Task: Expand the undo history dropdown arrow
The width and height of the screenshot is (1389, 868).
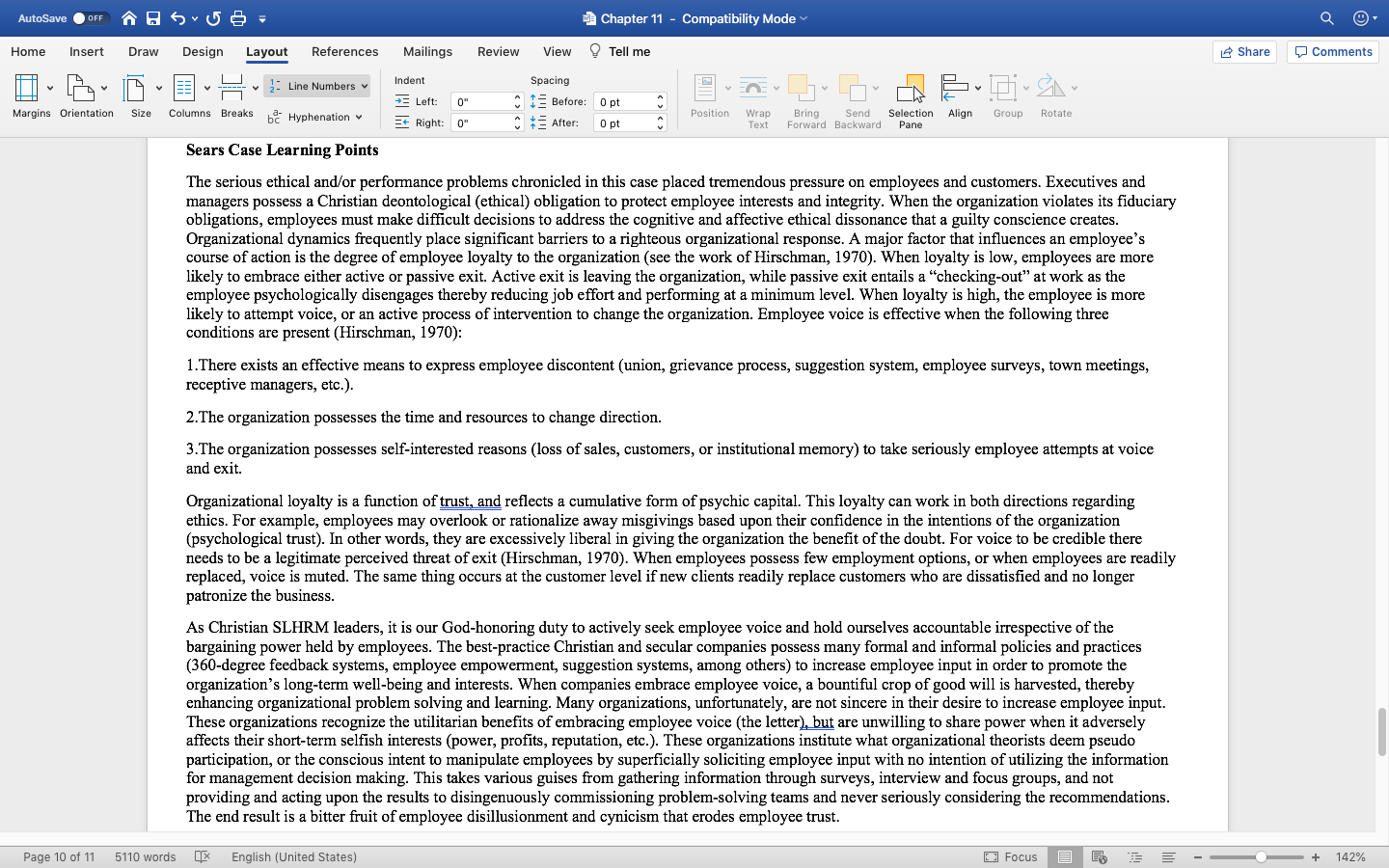Action: click(x=195, y=18)
